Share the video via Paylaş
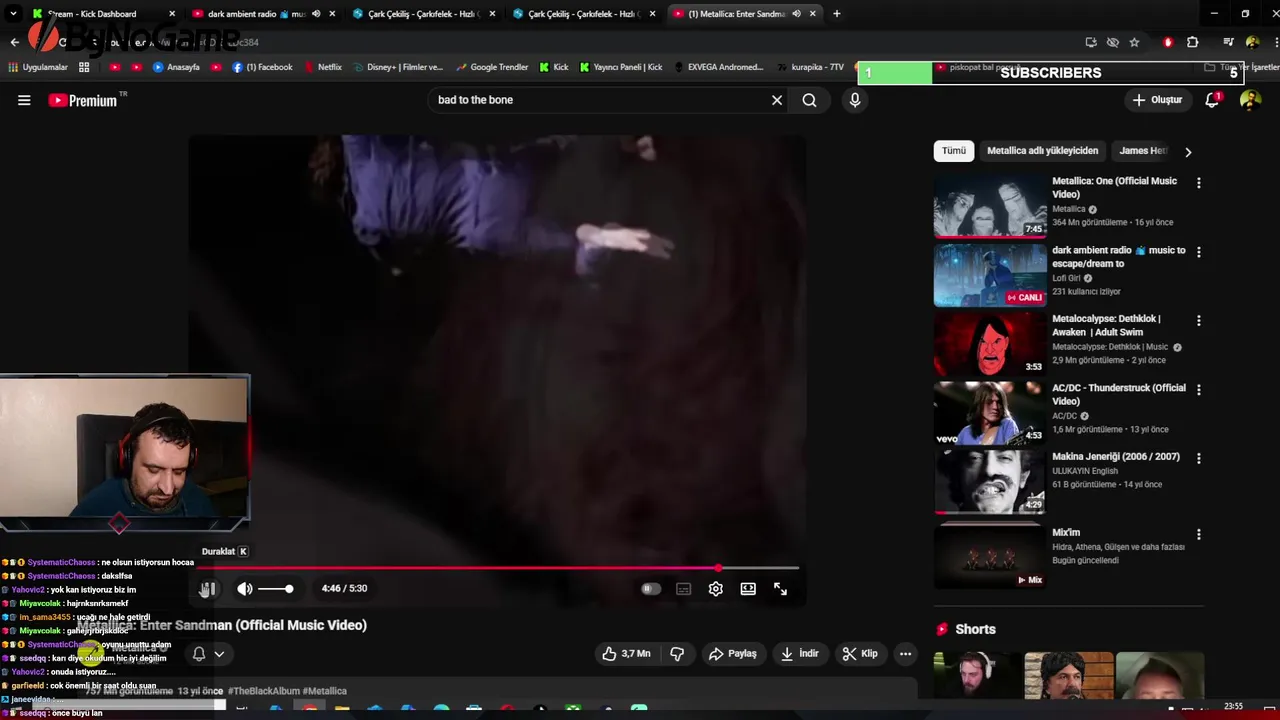 click(733, 654)
